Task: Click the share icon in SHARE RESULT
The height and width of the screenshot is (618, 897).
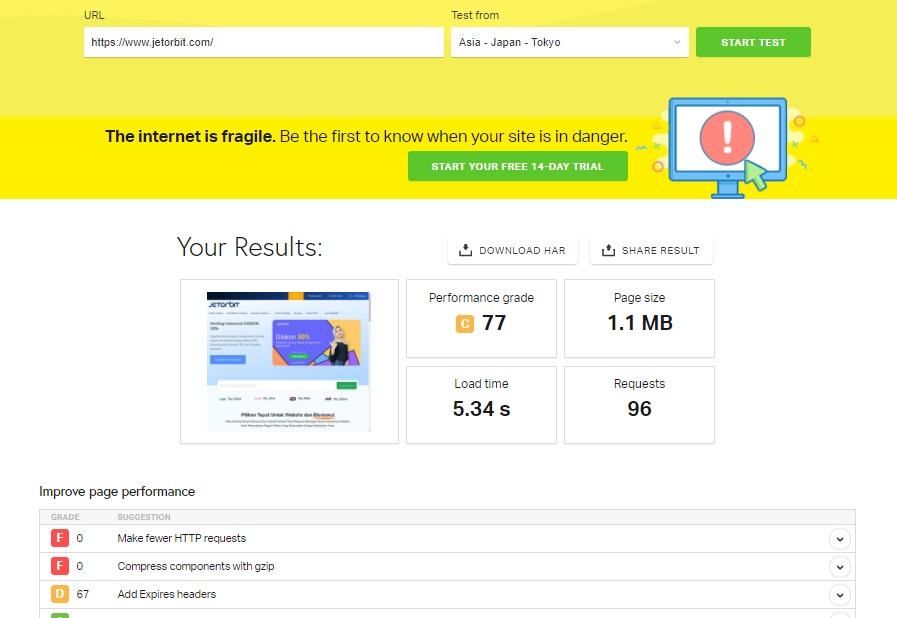Action: point(608,250)
